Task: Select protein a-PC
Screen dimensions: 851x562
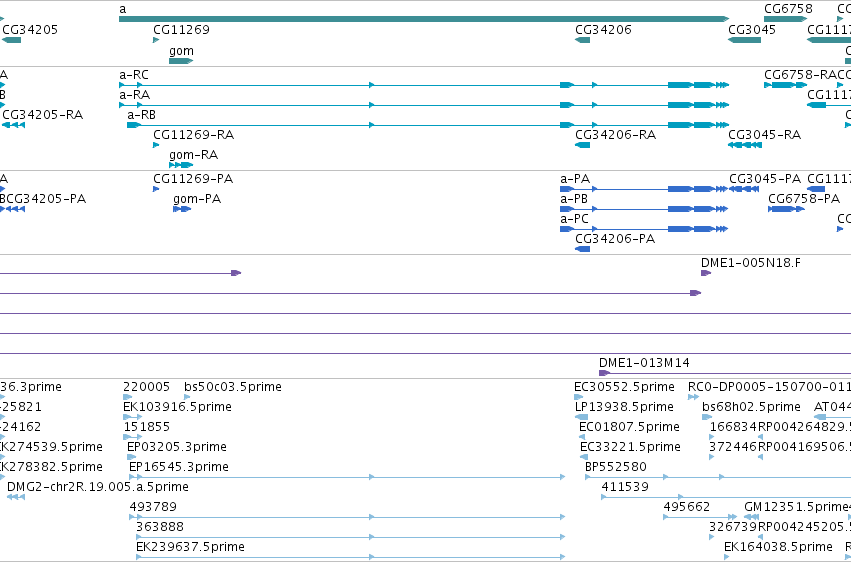Action: point(644,229)
